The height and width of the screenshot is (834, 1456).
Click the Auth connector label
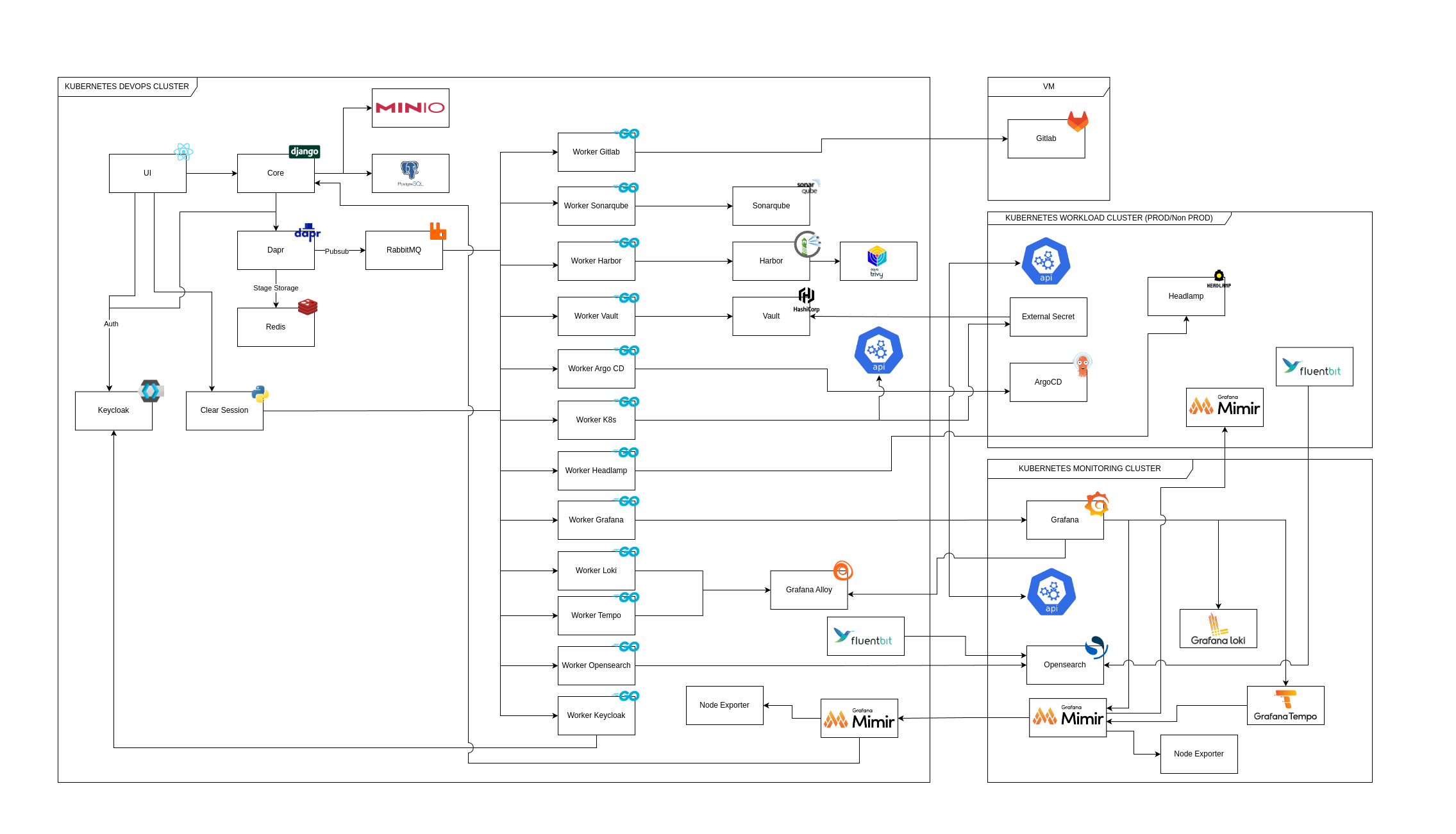pos(111,324)
